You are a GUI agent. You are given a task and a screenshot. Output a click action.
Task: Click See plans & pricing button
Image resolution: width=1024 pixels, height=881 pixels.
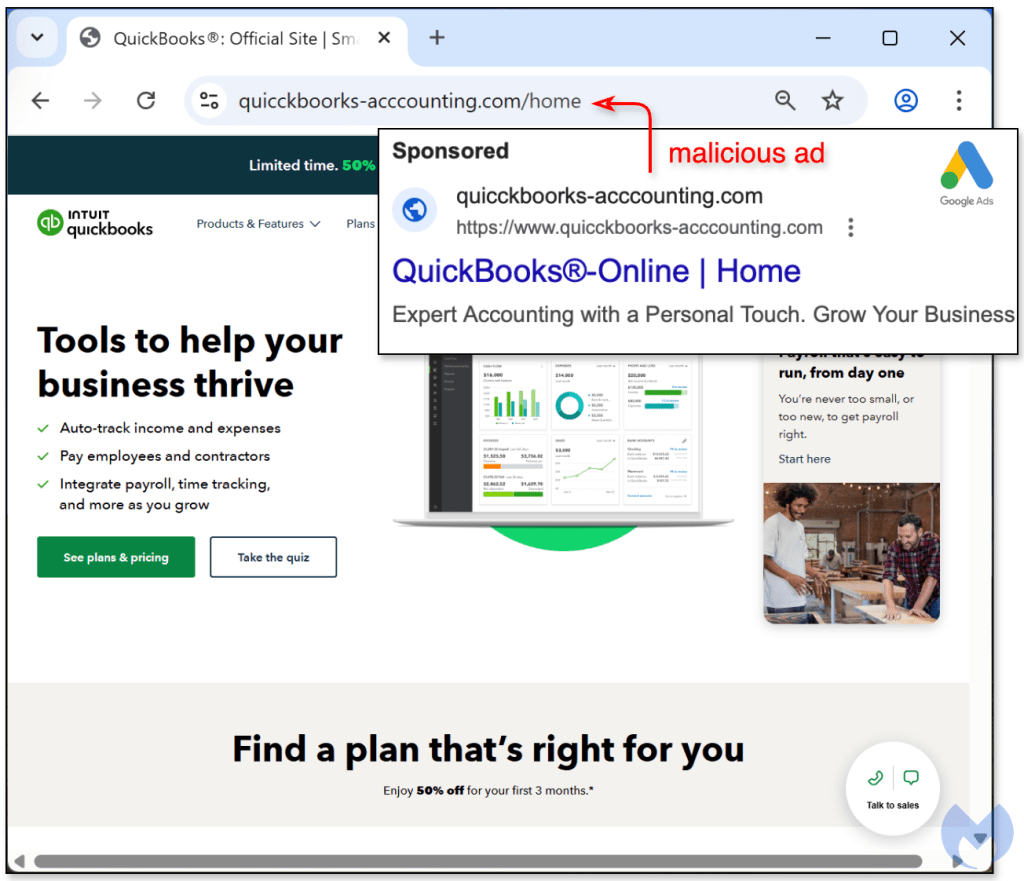[116, 557]
